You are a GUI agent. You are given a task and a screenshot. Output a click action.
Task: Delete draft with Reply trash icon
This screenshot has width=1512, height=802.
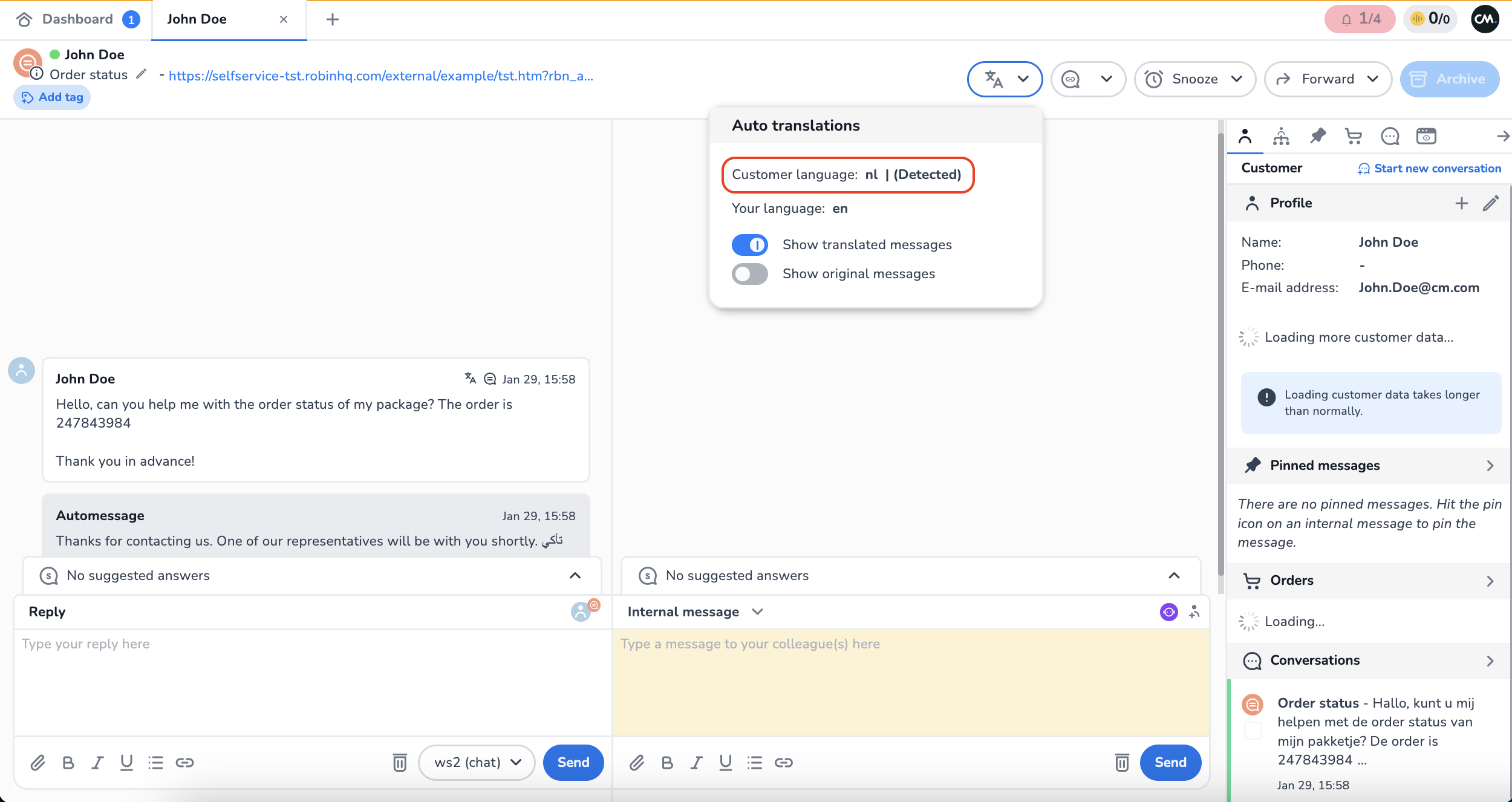(399, 762)
